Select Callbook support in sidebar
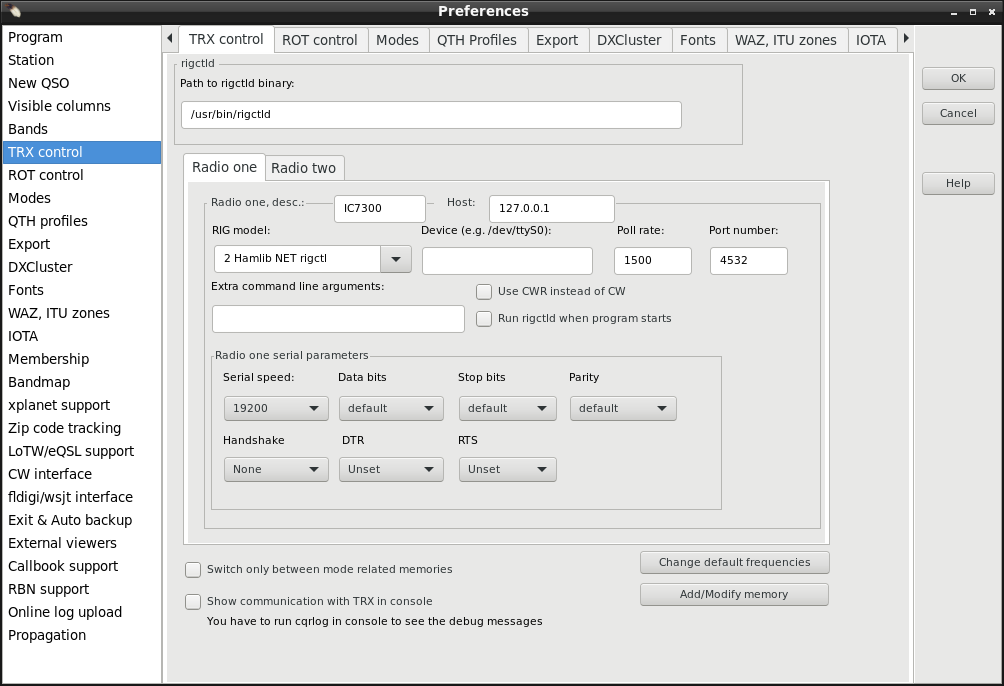1004x686 pixels. 82,567
